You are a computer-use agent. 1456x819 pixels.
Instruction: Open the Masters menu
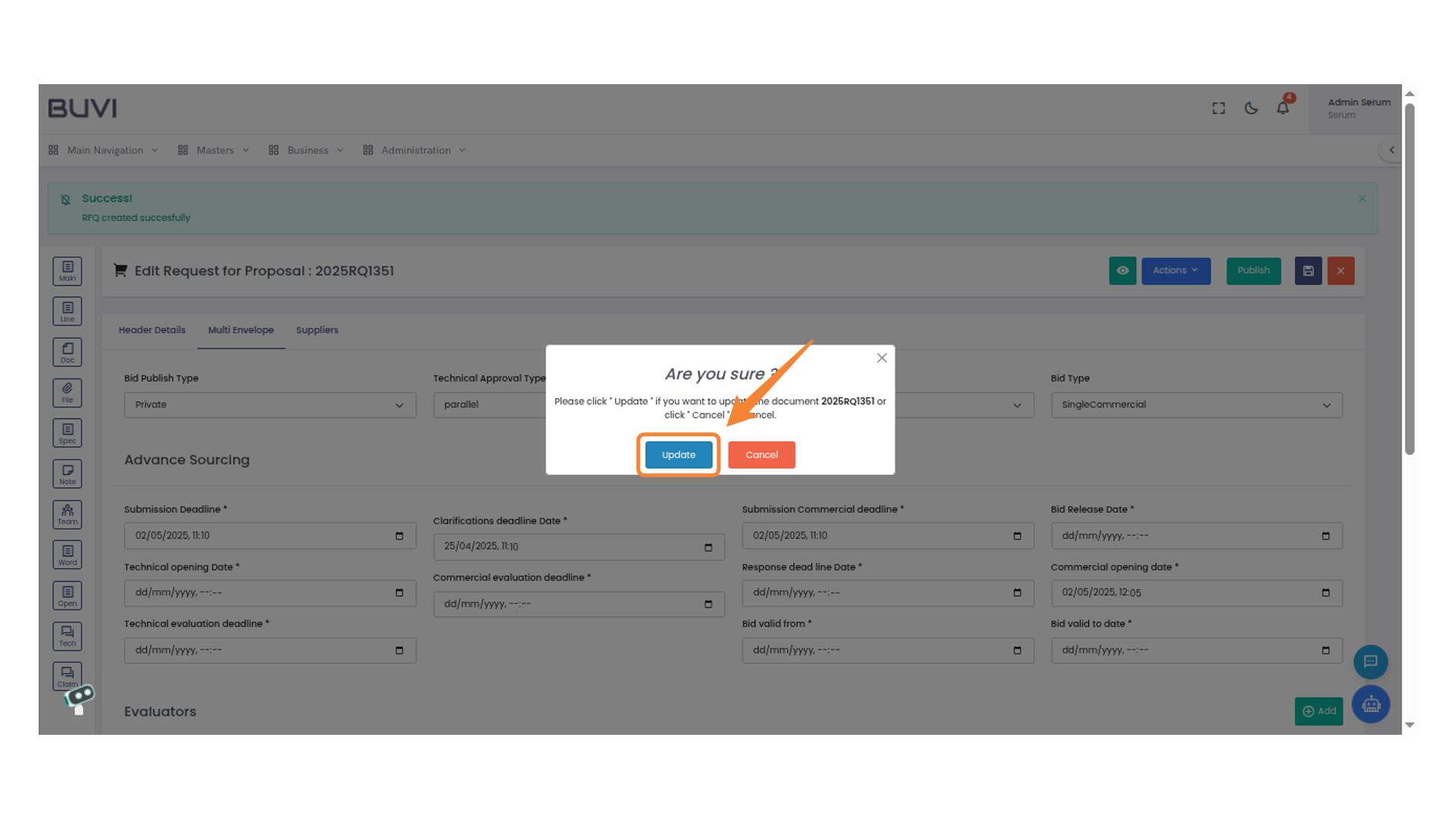click(214, 150)
